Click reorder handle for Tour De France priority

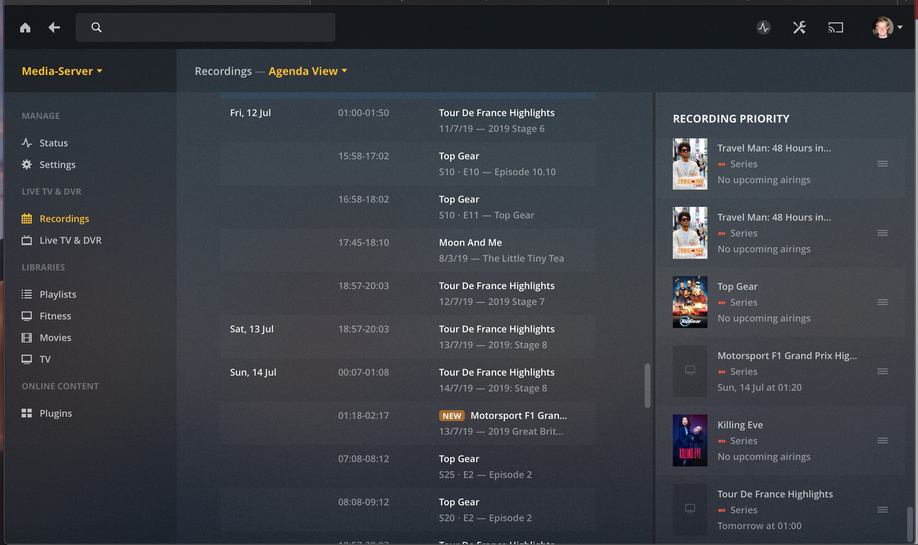point(882,509)
